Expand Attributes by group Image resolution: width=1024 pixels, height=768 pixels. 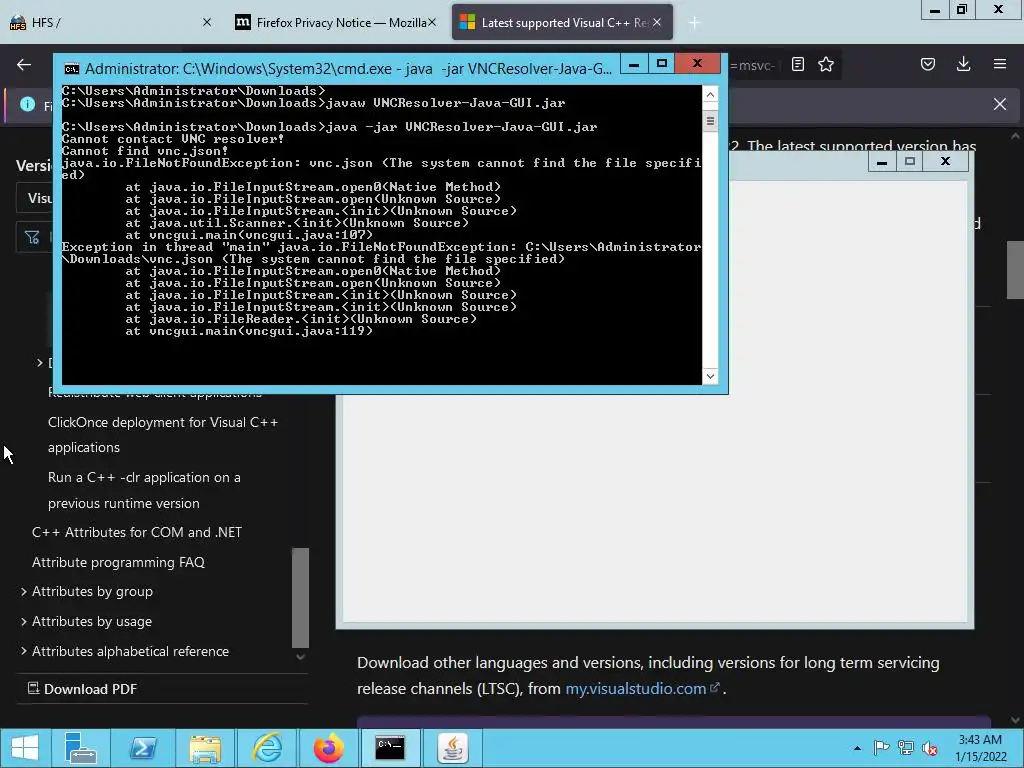click(x=24, y=591)
